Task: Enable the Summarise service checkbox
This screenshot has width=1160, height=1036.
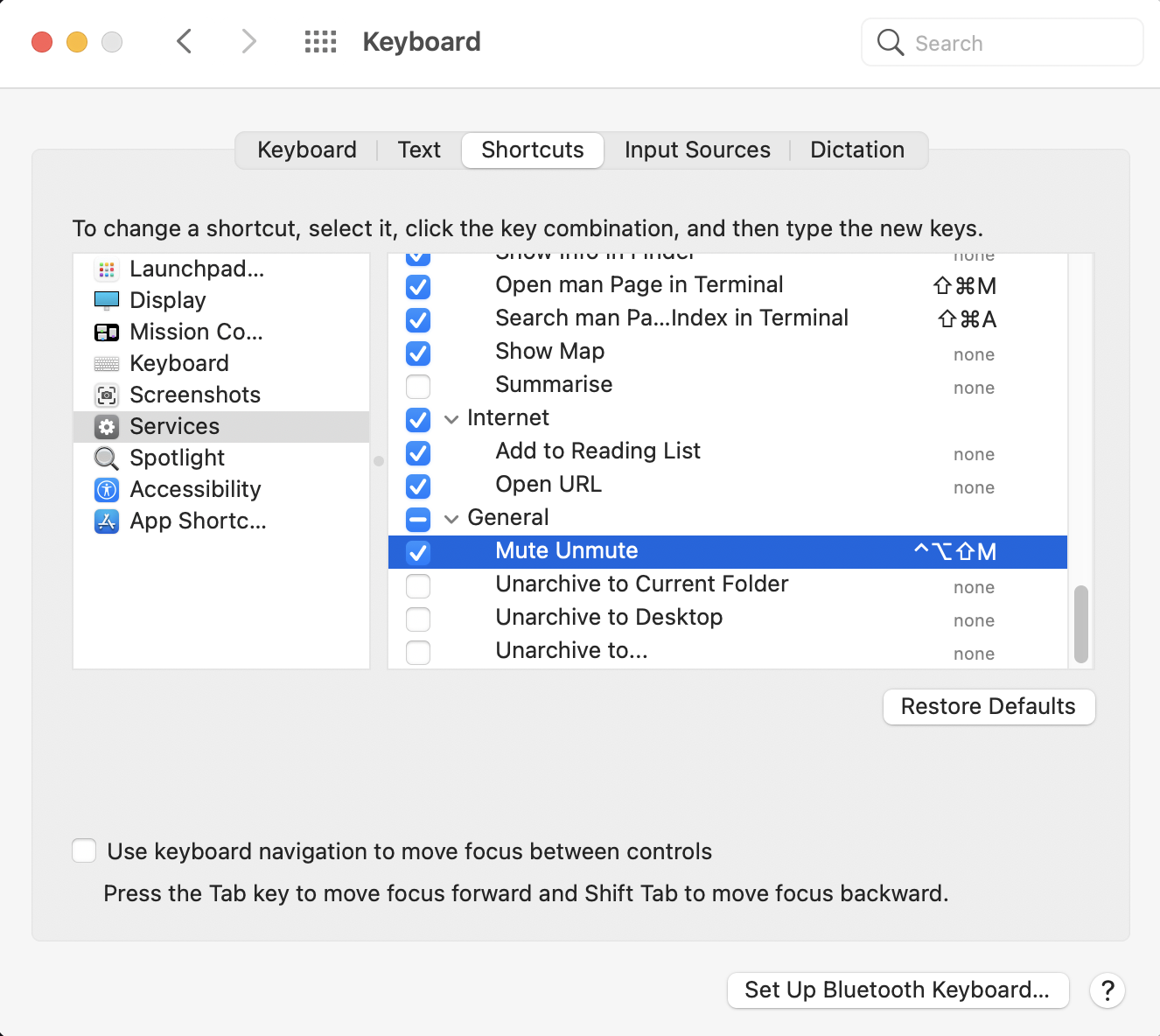Action: [417, 387]
